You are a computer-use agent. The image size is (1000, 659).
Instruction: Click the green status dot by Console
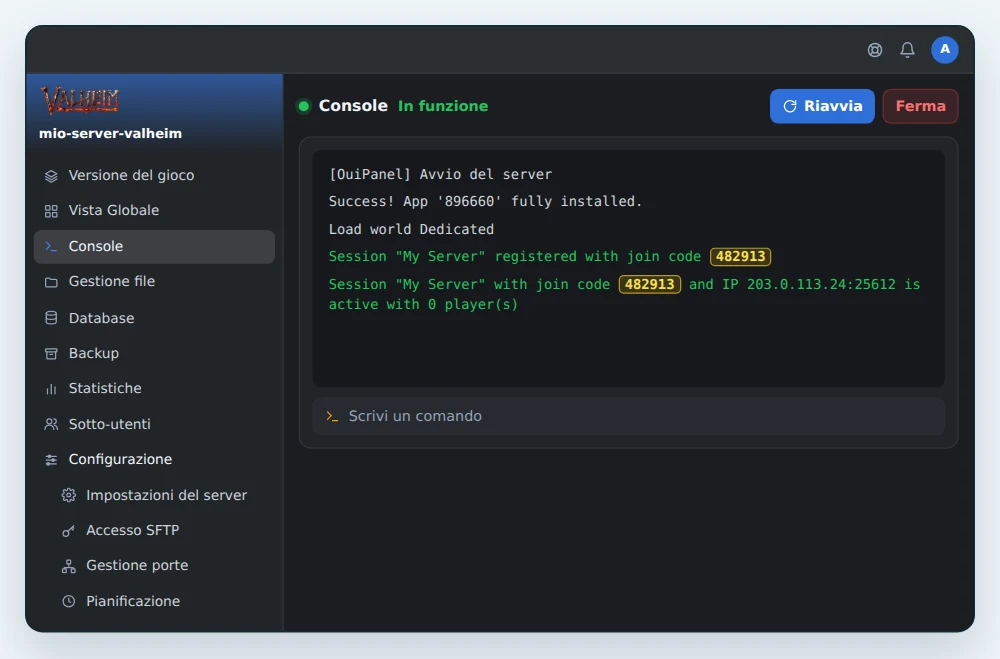point(304,106)
